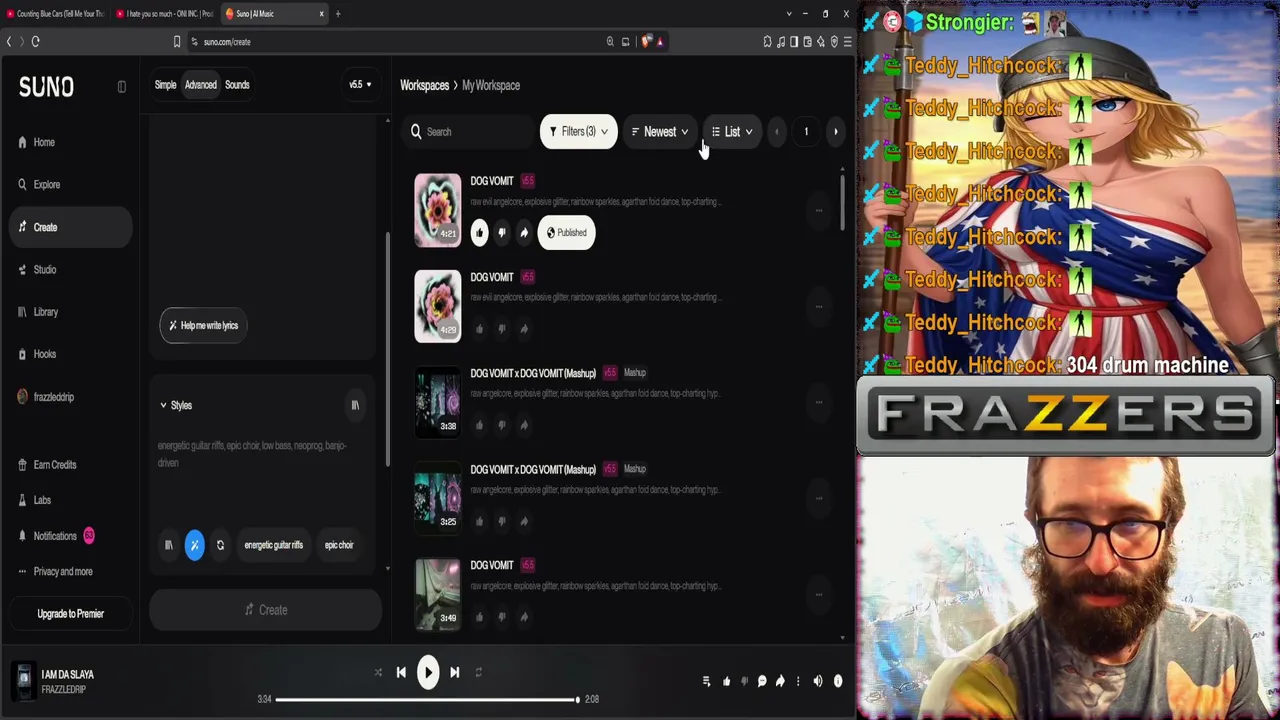Open the Labs section
The height and width of the screenshot is (720, 1280).
(x=42, y=500)
